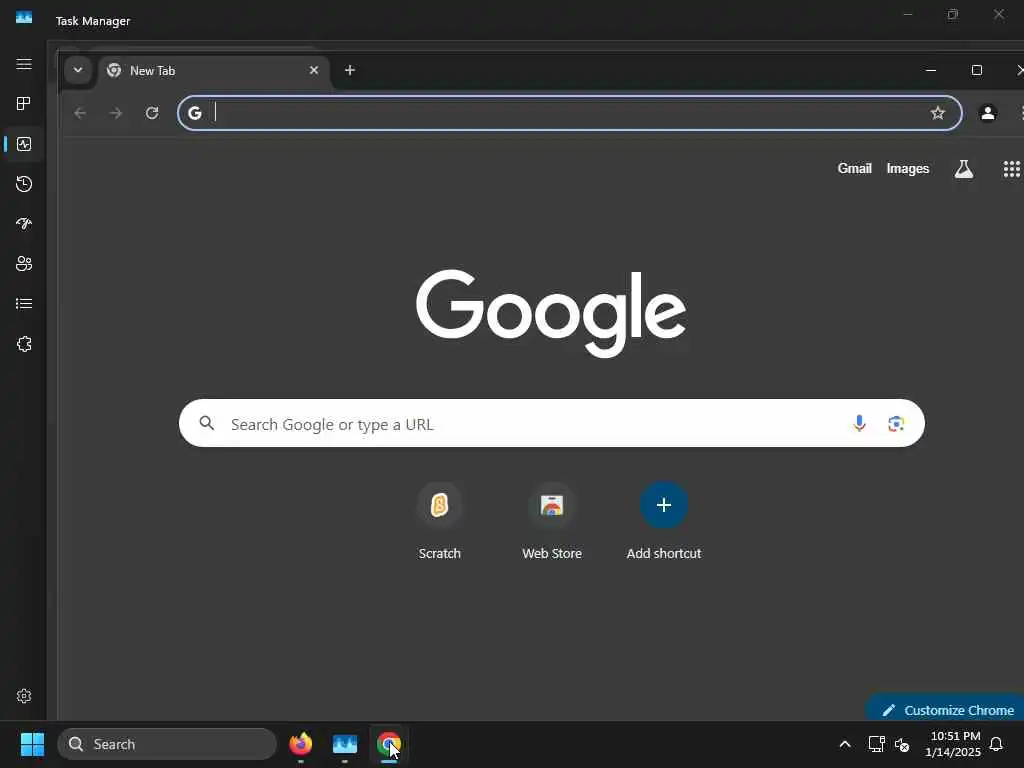
Task: Click Search Google or type a URL box
Action: (x=552, y=423)
